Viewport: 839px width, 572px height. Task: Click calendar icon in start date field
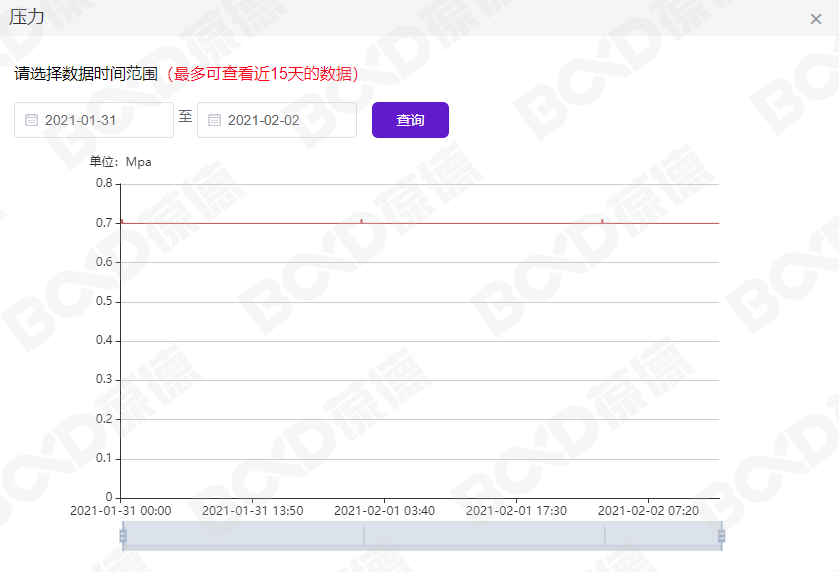click(x=31, y=120)
